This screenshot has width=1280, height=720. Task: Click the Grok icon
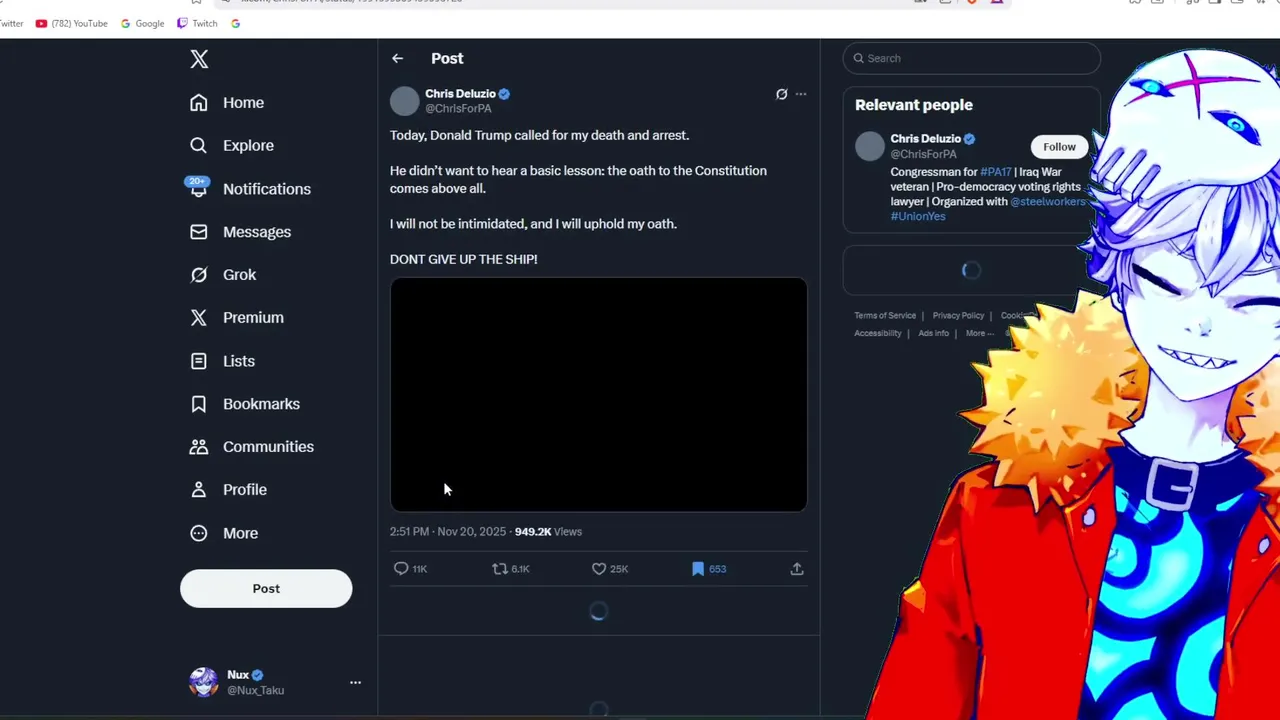pyautogui.click(x=199, y=275)
